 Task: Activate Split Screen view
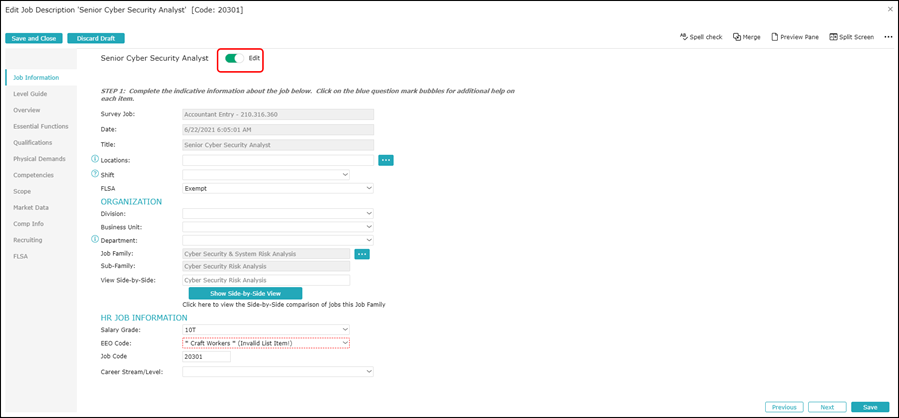coord(834,37)
